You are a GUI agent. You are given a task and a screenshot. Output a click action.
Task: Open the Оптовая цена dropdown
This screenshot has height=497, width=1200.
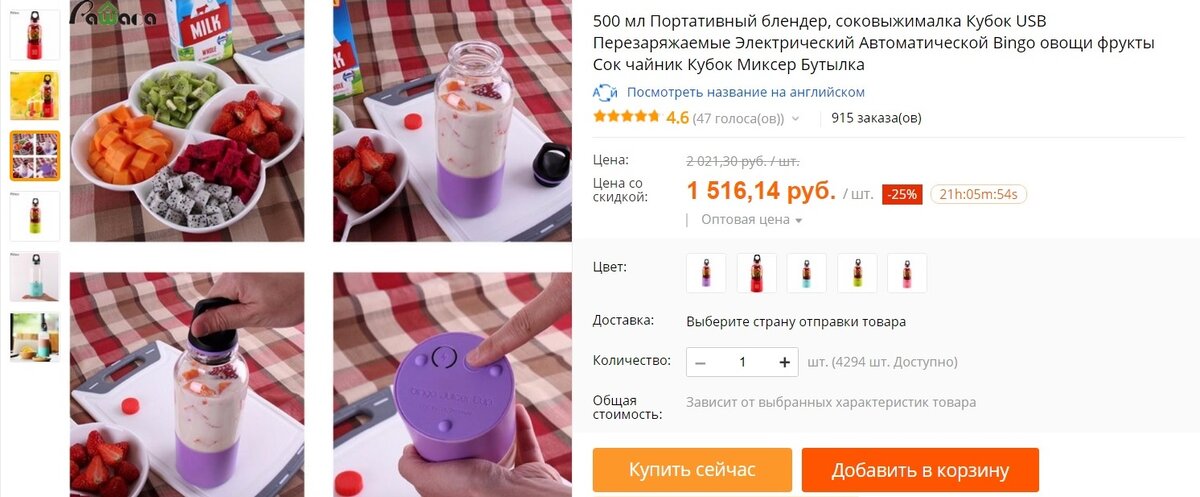[752, 219]
